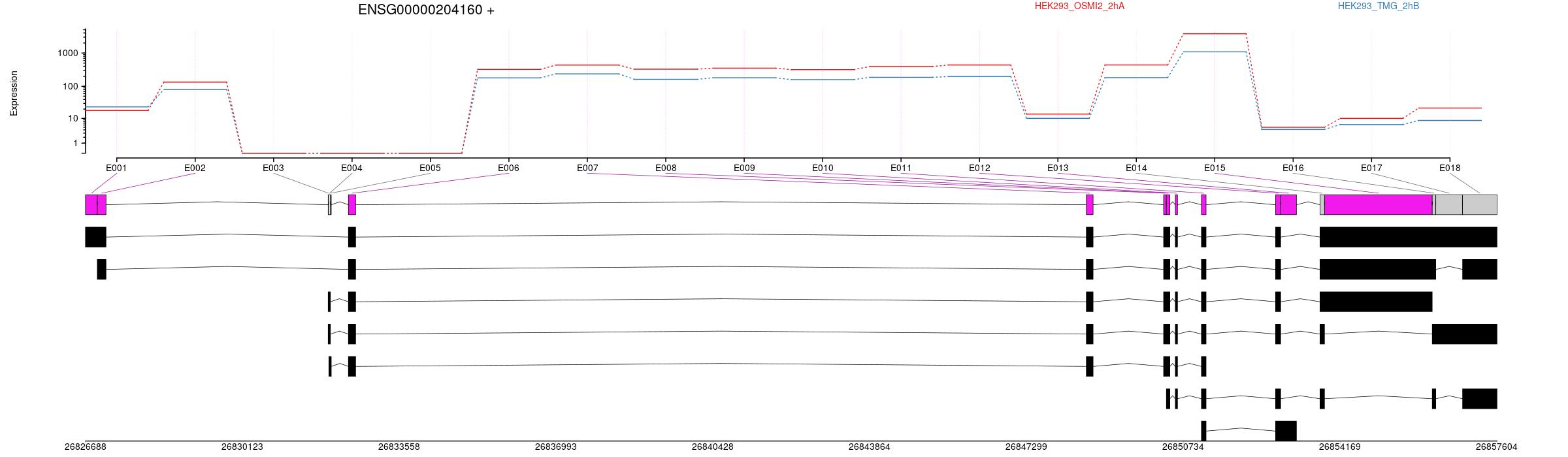Click the exon label E001

coord(116,168)
